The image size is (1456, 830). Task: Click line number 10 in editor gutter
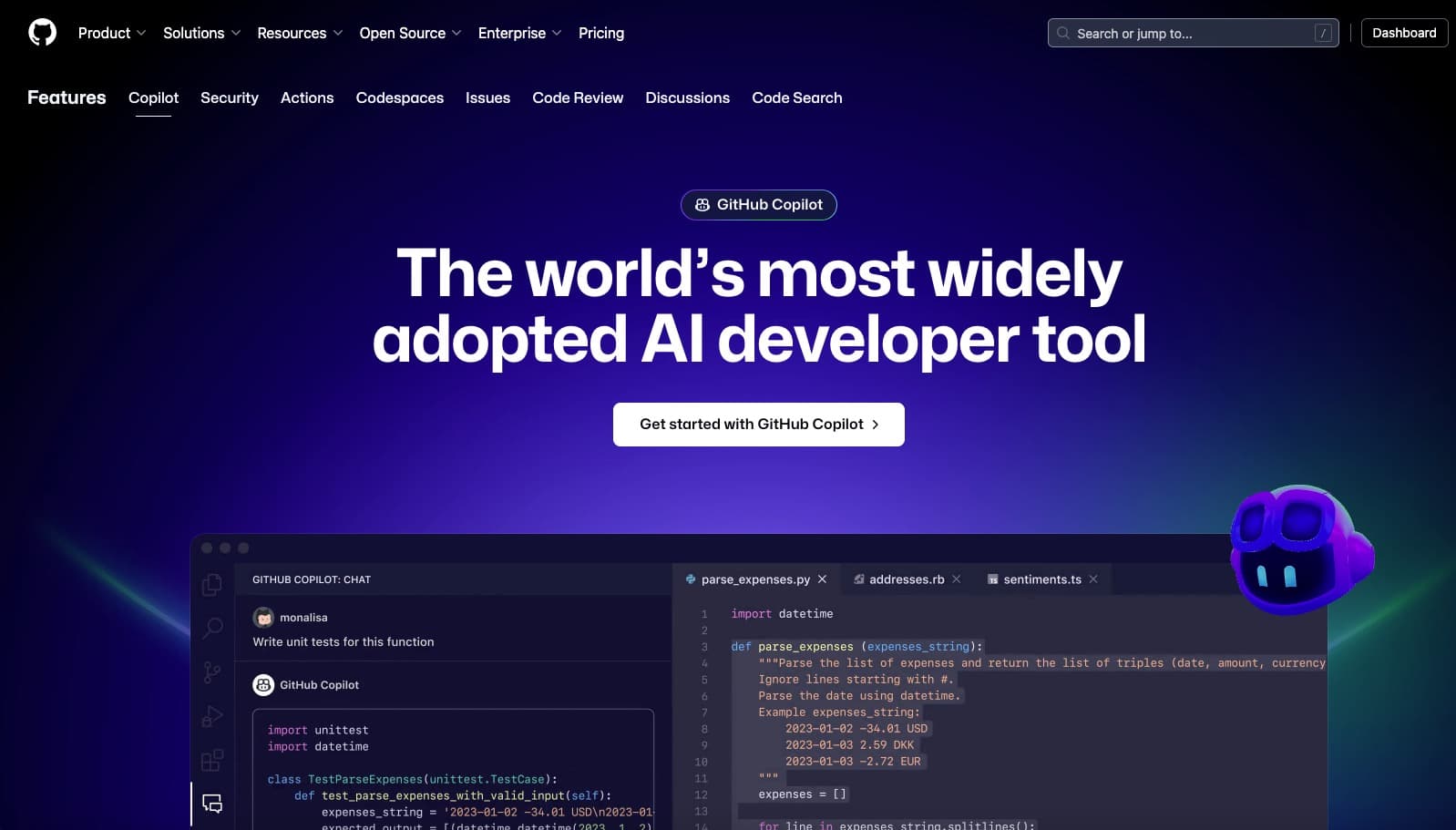[701, 762]
